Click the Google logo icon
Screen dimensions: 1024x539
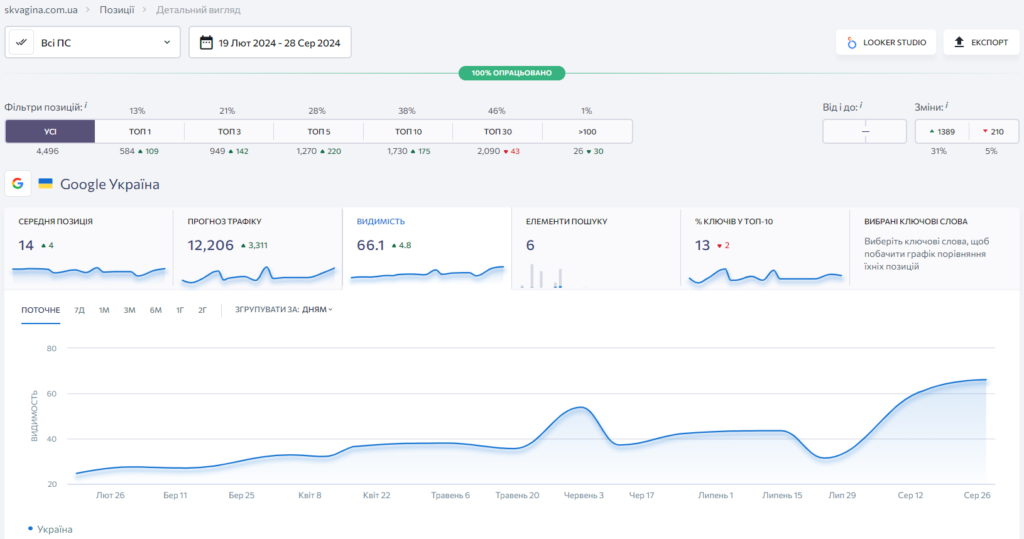coord(17,184)
